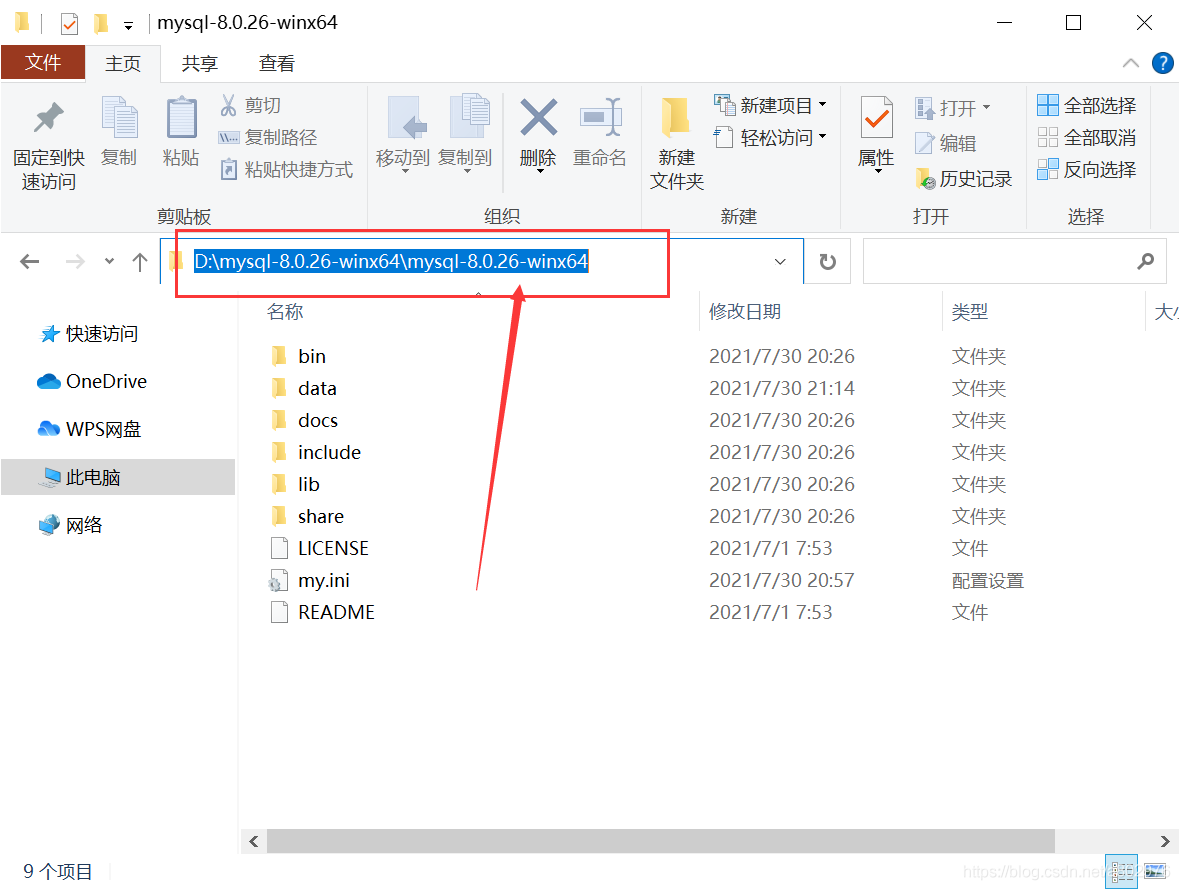Click Select All (全部选择)
Screen dimensions: 1180x890
click(1087, 105)
